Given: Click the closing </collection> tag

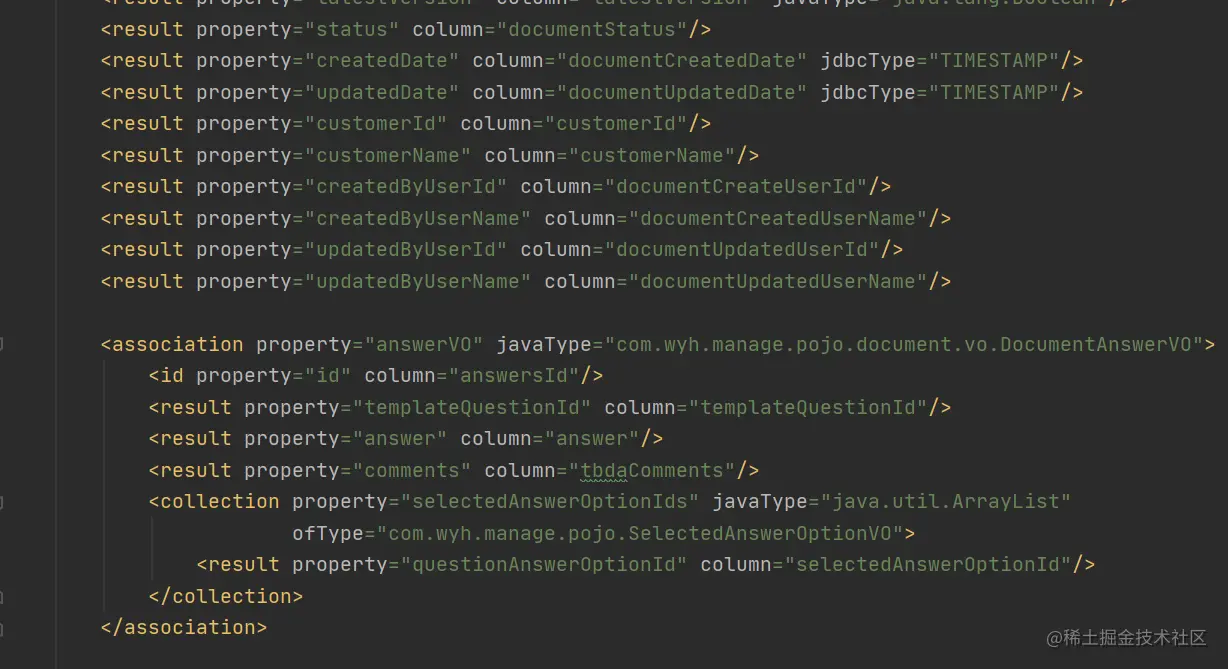Looking at the screenshot, I should 226,597.
